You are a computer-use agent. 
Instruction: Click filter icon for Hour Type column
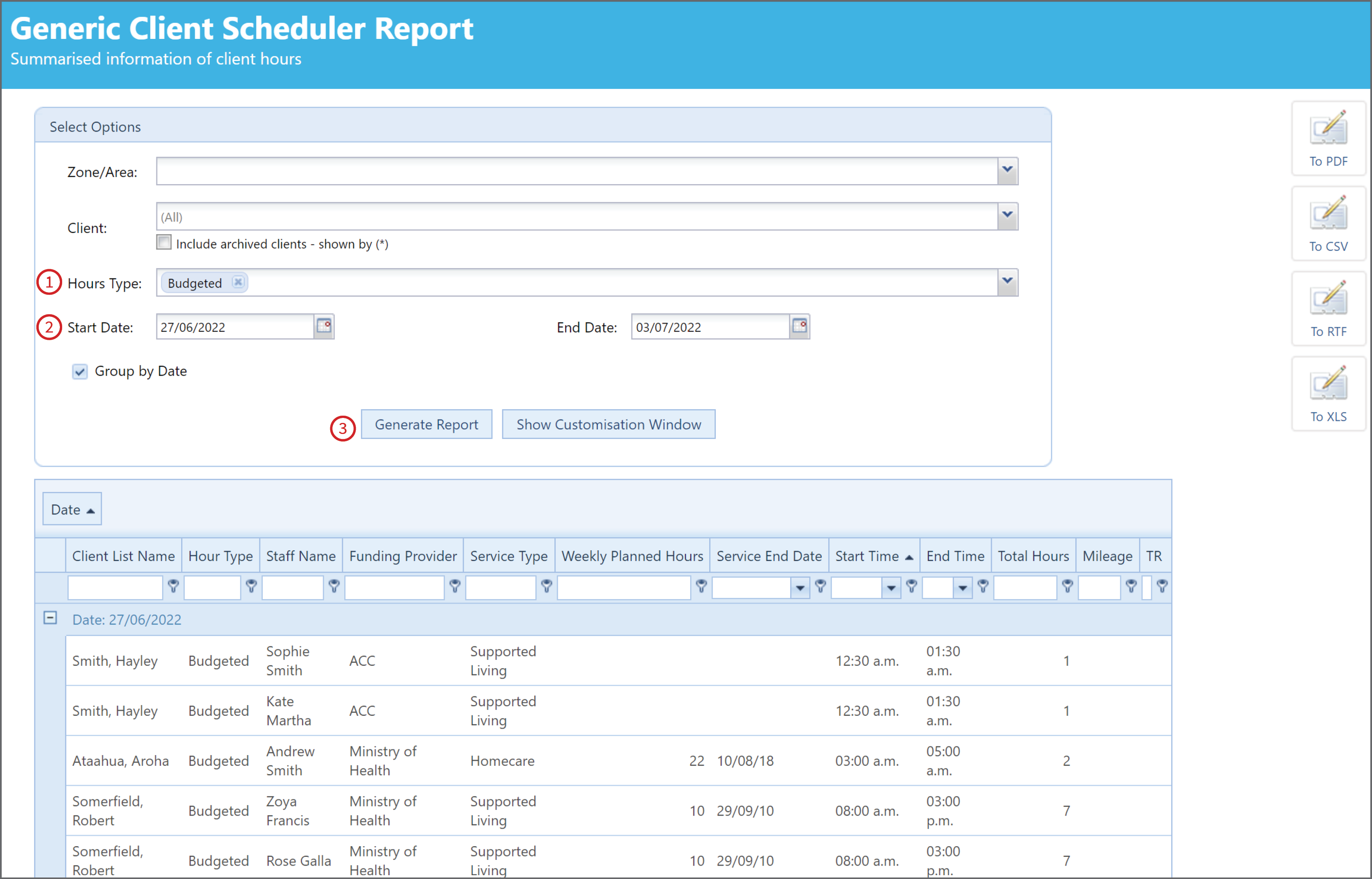point(251,586)
